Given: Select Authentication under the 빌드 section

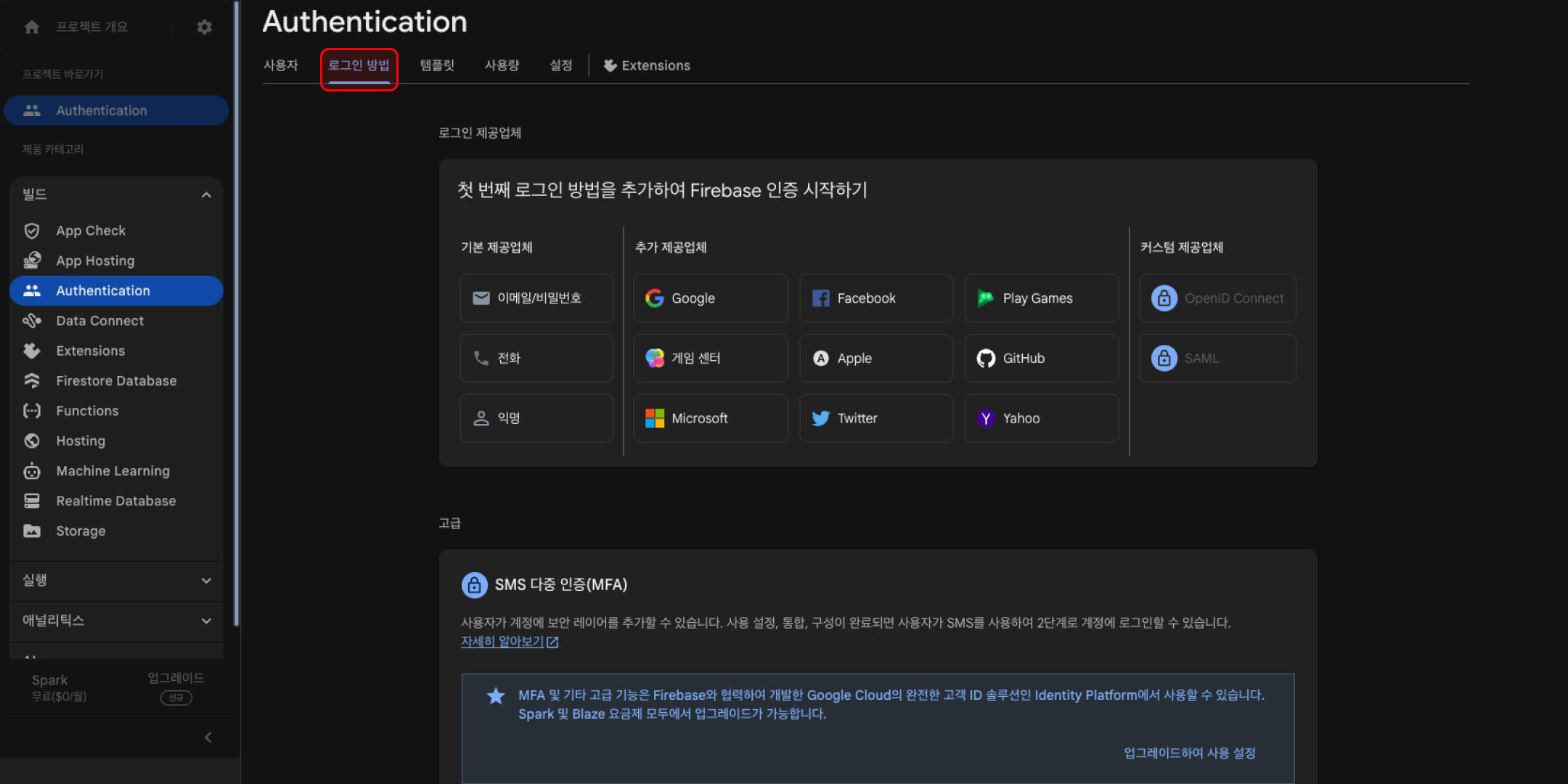Looking at the screenshot, I should click(x=116, y=290).
